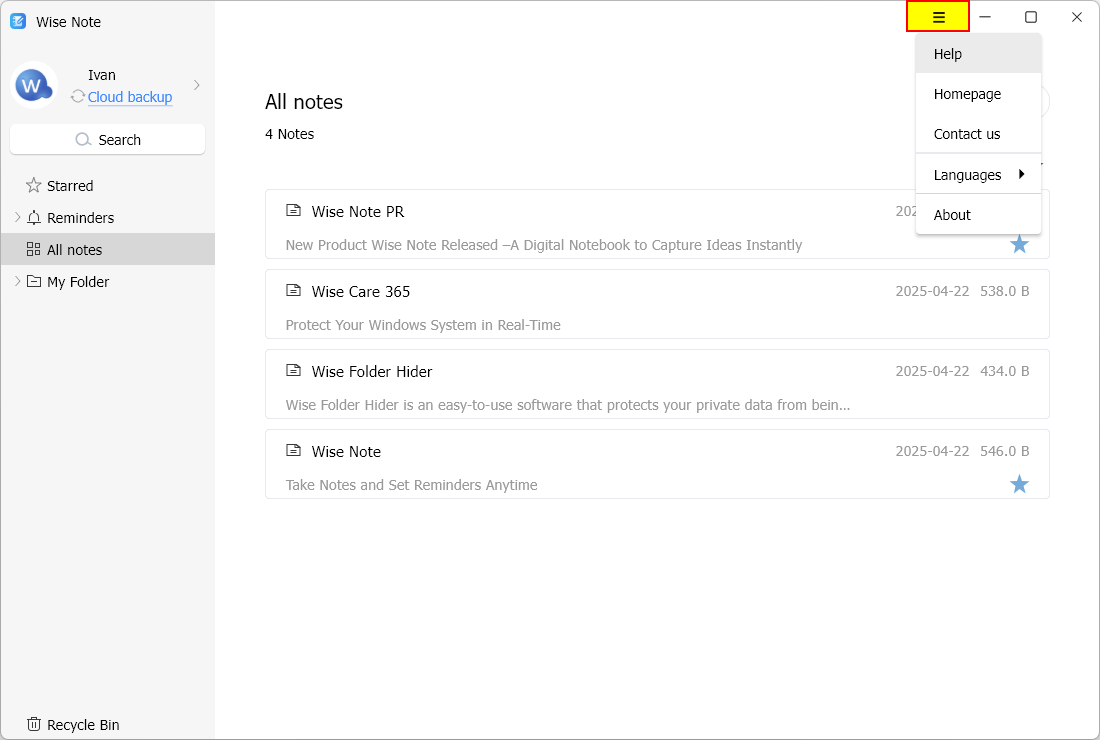
Task: Open the Wise Care 365 note
Action: click(x=657, y=304)
